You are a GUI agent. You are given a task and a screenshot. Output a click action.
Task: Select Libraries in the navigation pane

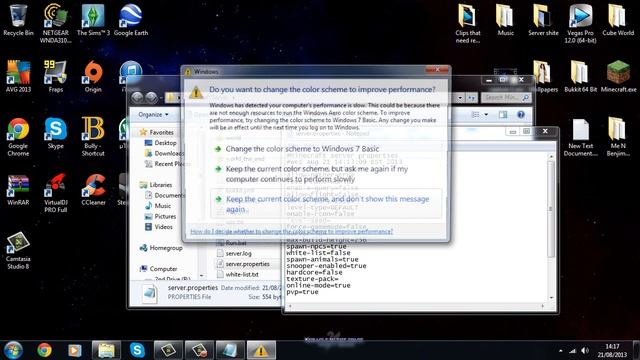click(156, 184)
